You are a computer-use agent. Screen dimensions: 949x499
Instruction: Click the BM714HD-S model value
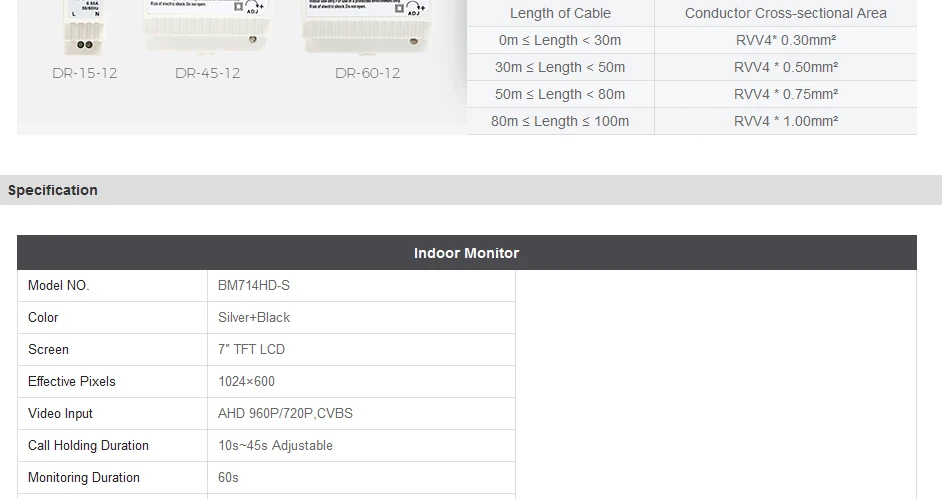254,285
